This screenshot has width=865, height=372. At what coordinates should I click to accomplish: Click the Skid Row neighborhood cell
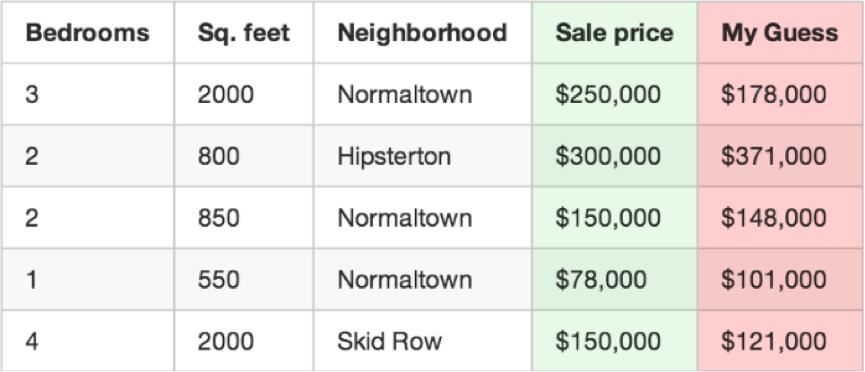click(x=423, y=341)
